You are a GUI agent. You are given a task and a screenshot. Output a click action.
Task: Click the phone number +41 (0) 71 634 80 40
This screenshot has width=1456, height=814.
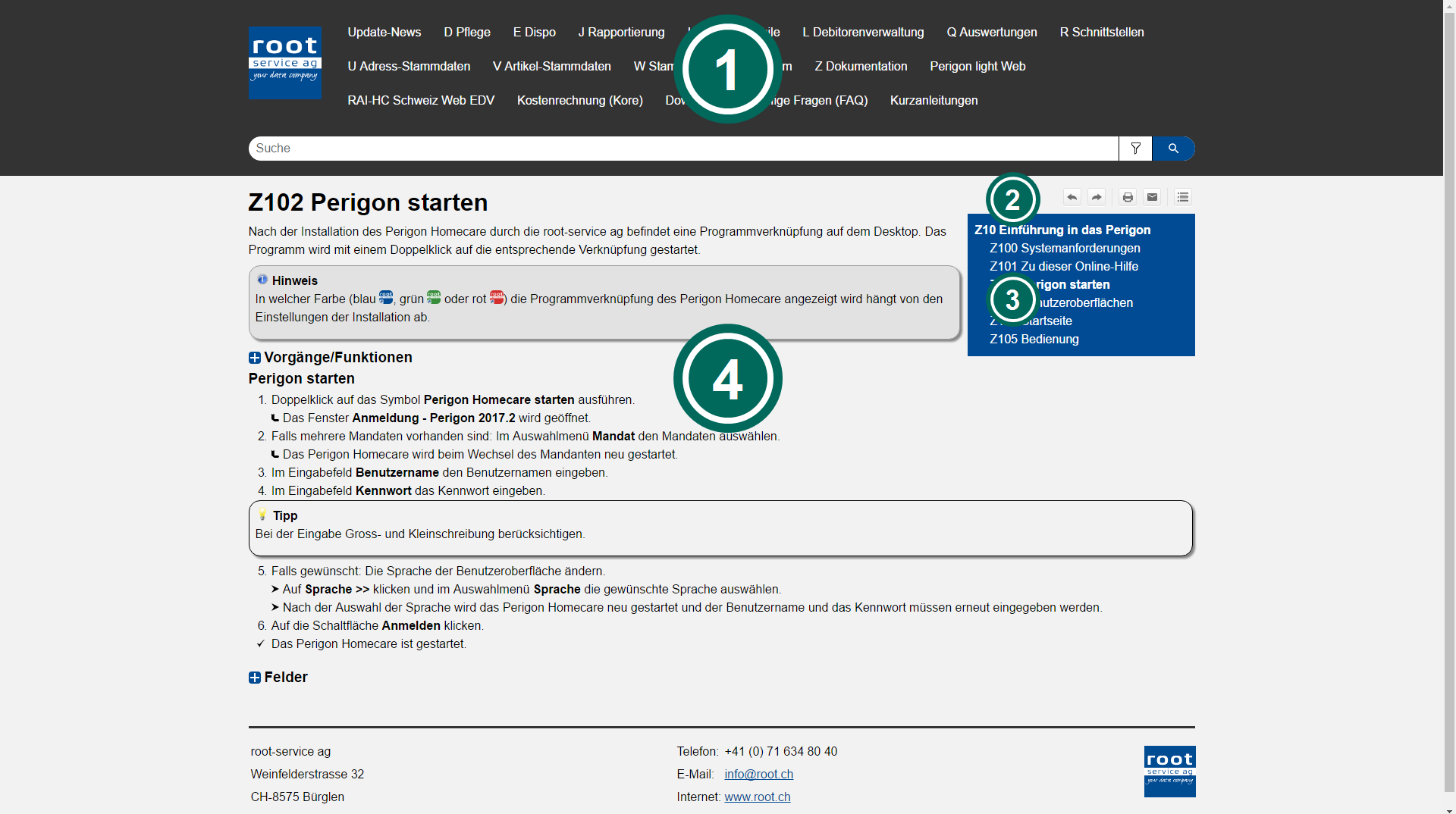(x=781, y=751)
